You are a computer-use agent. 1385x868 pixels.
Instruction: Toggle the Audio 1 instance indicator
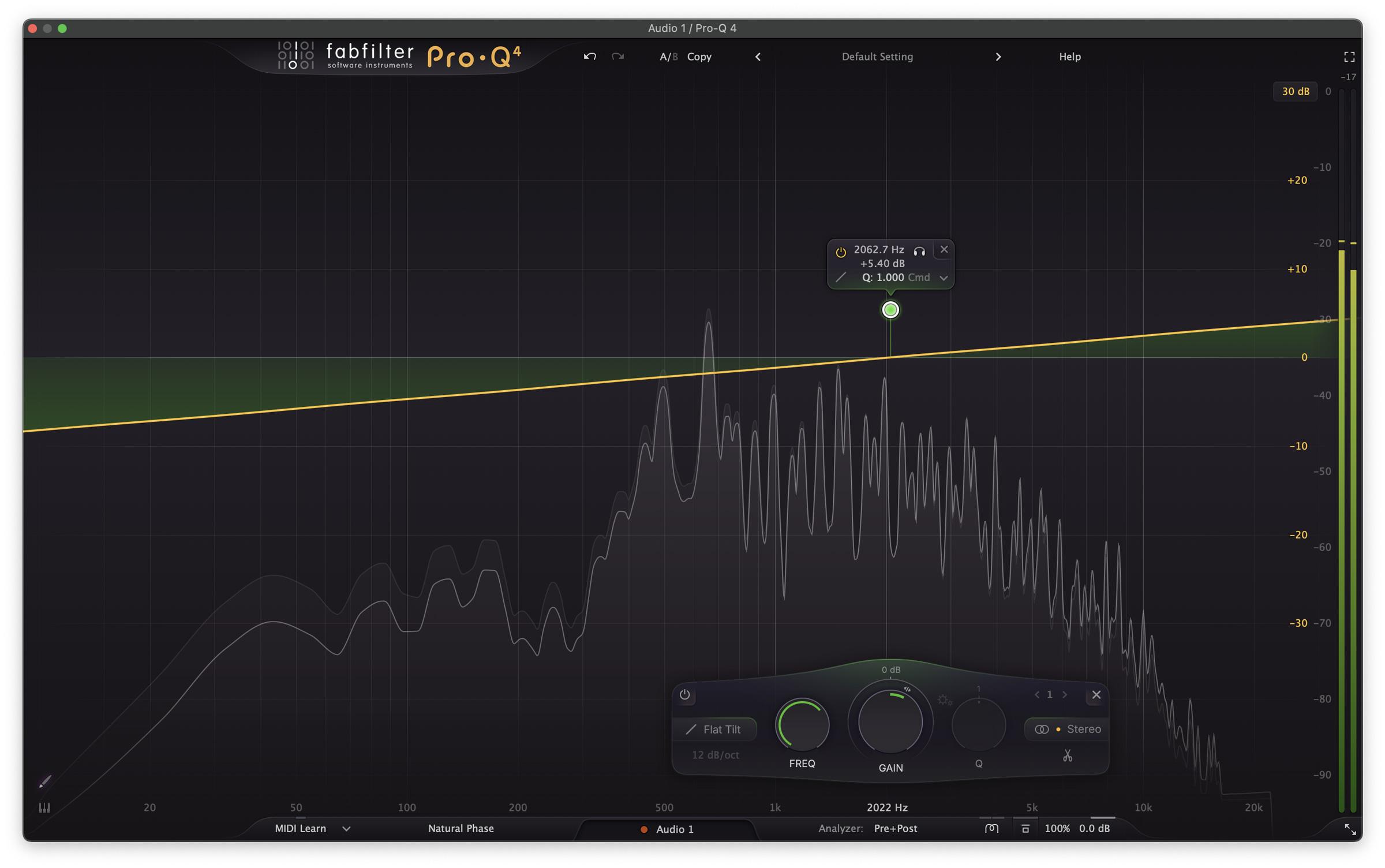click(644, 829)
